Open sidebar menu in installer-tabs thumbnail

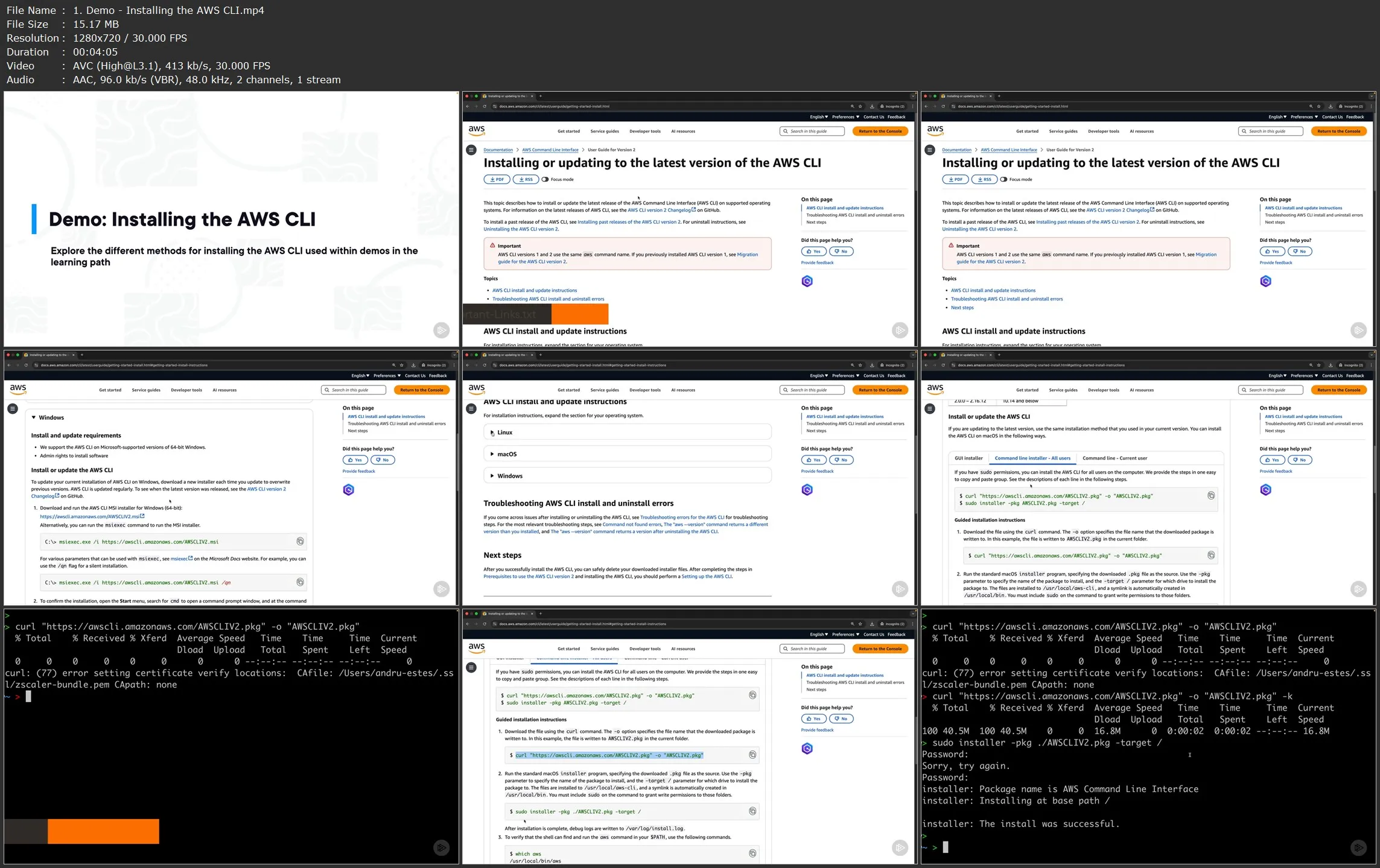pos(930,408)
